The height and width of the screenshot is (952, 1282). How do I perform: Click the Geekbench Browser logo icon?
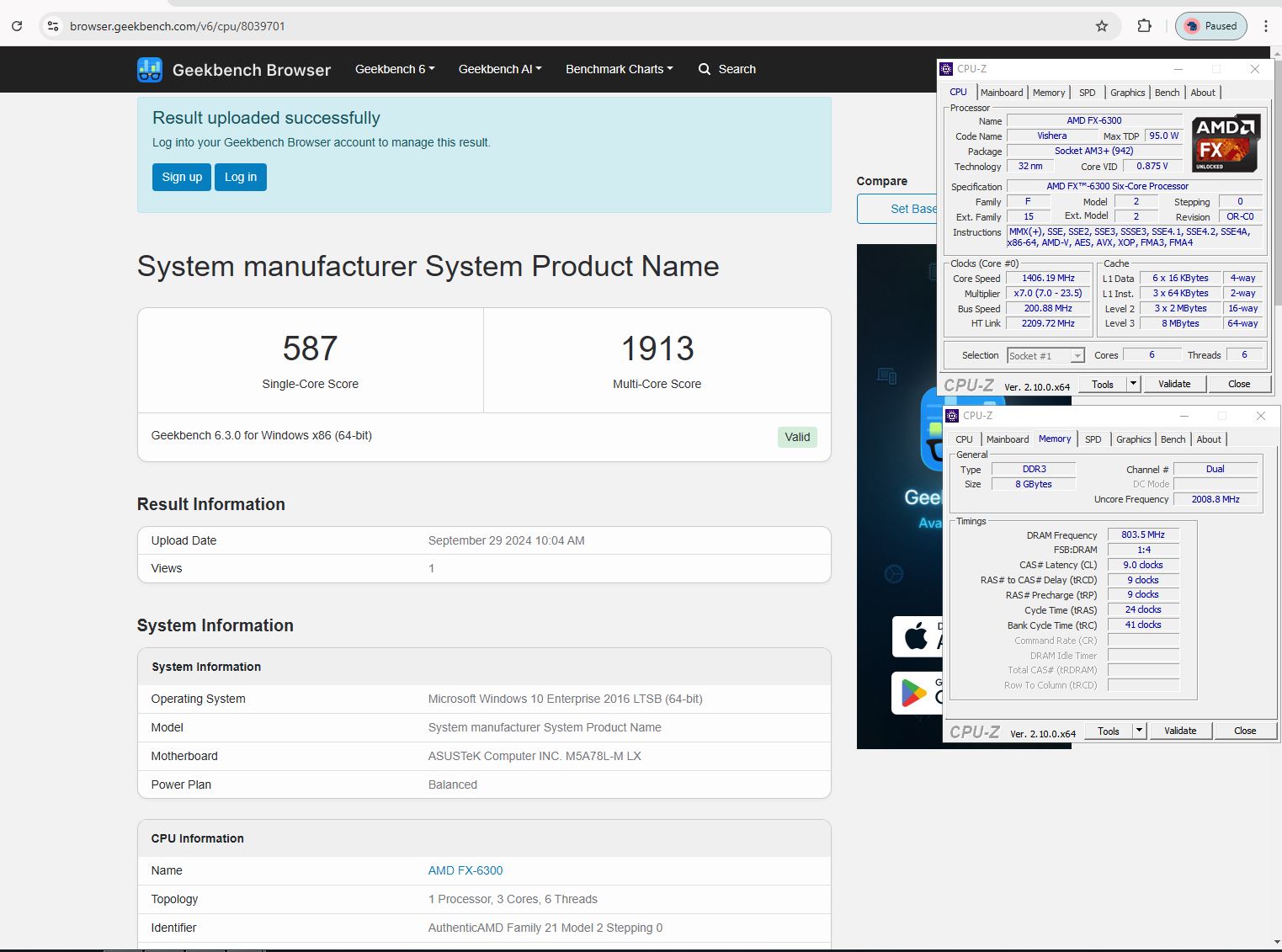coord(150,70)
